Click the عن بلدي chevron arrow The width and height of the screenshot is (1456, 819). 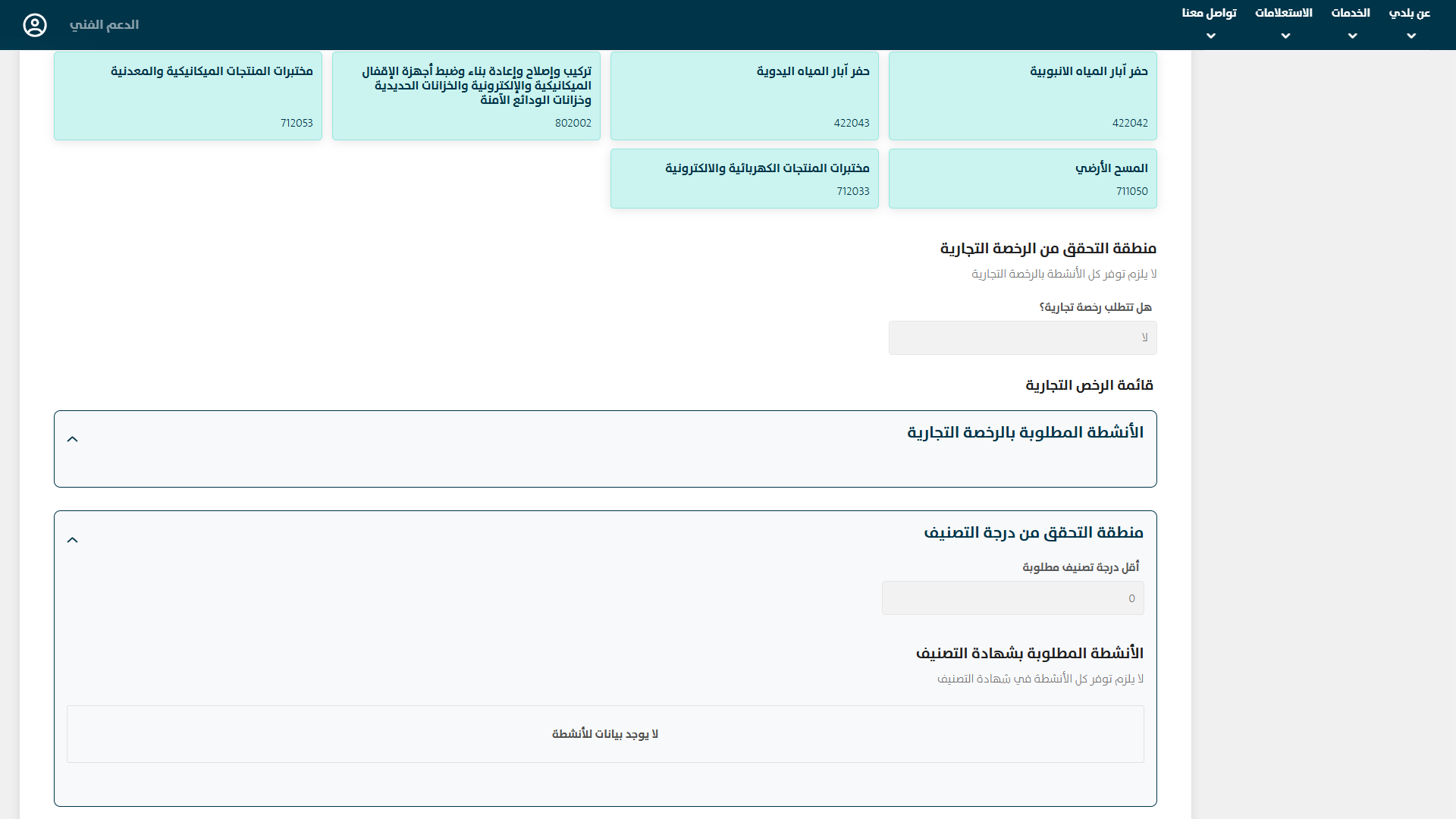[1411, 36]
